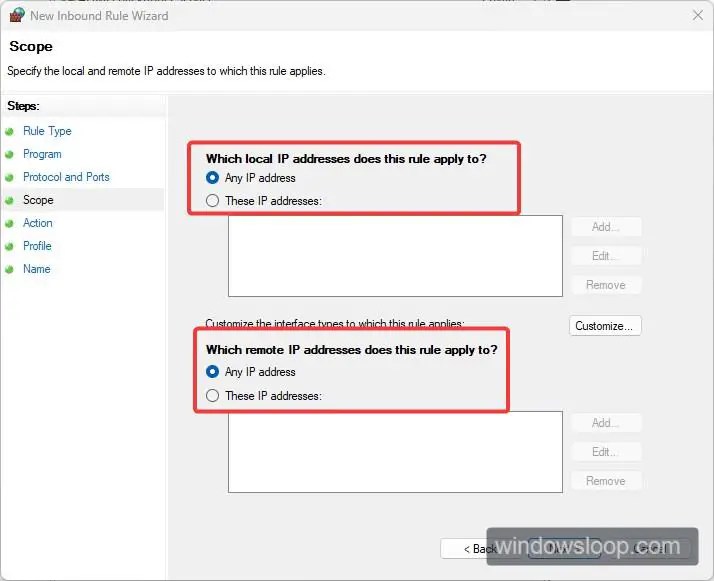Click the green bullet beside Action
The image size is (714, 581).
tap(10, 224)
